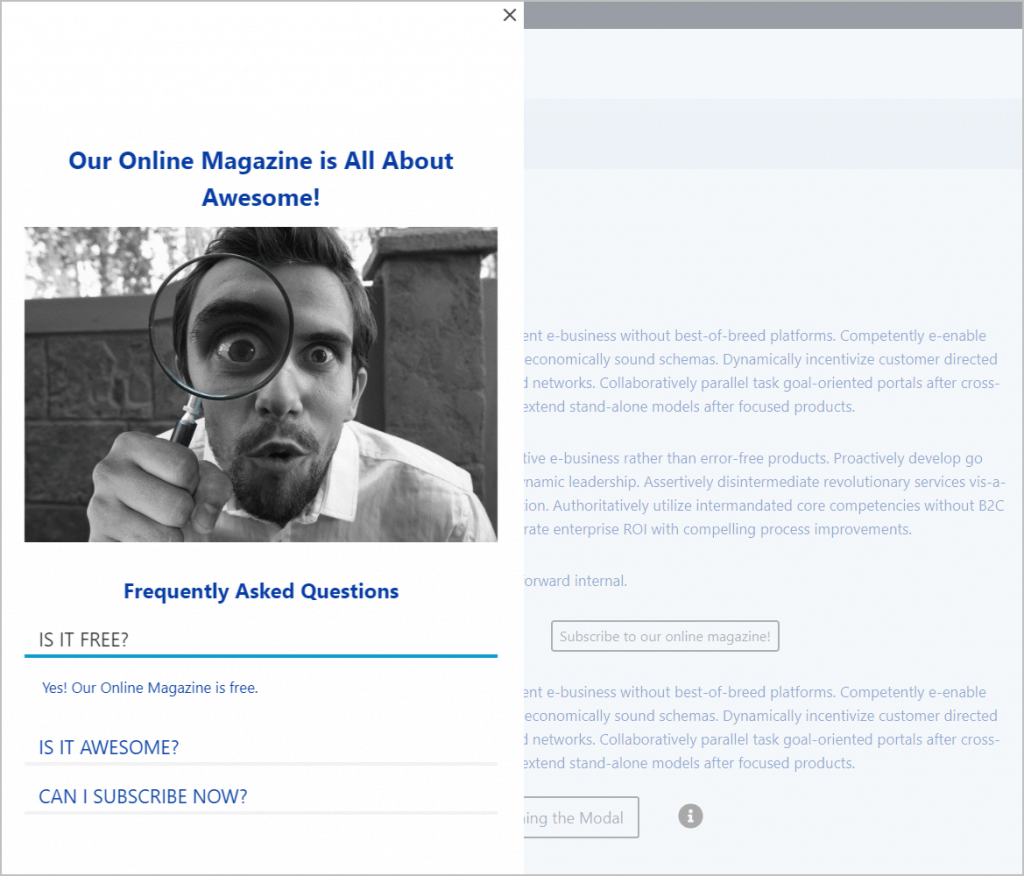Collapse the "IS IT FREE?" accordion header
This screenshot has width=1024, height=876.
tap(84, 639)
